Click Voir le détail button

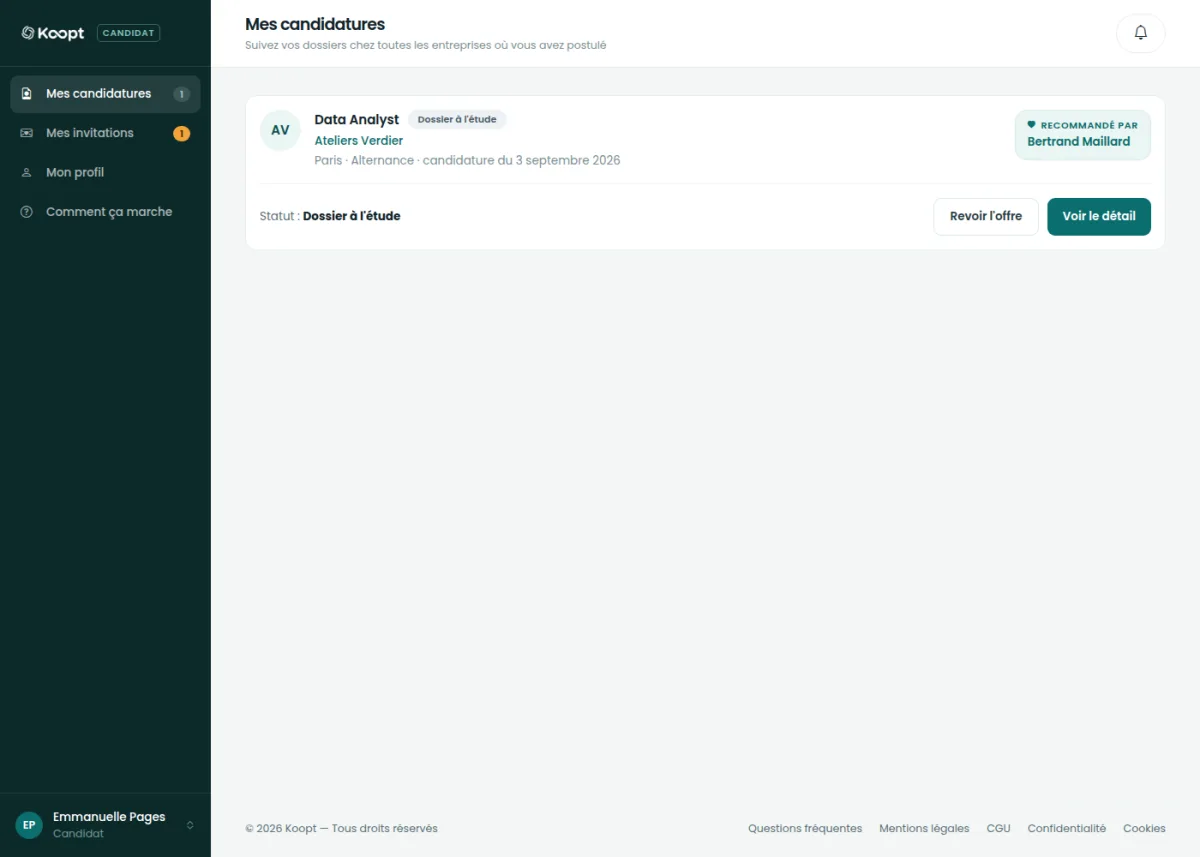pyautogui.click(x=1099, y=216)
